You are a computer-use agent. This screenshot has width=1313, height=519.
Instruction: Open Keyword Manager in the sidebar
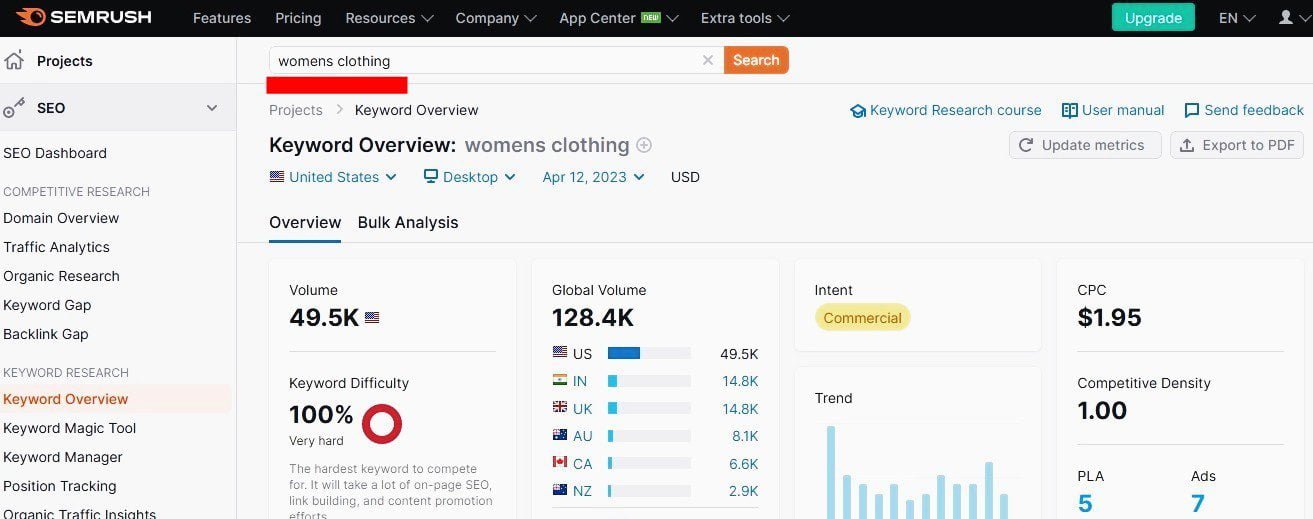63,457
